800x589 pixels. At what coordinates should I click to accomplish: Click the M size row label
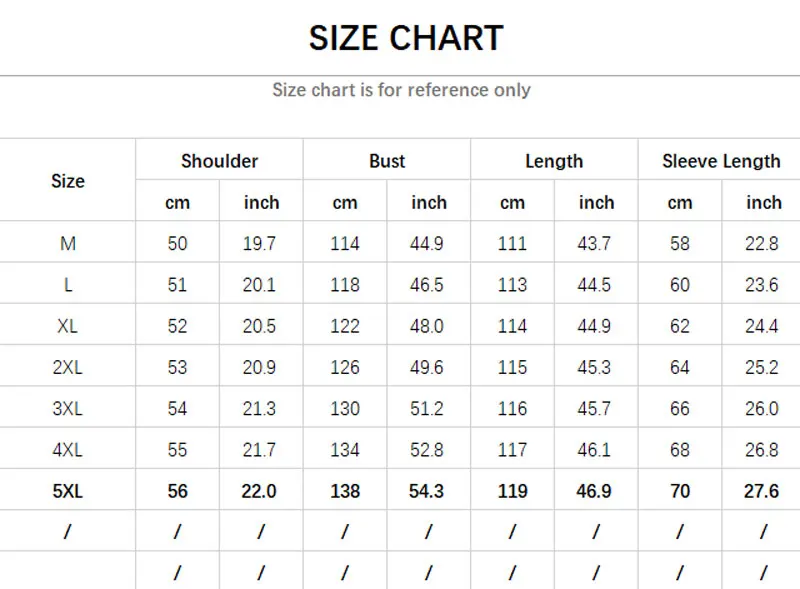pos(68,244)
